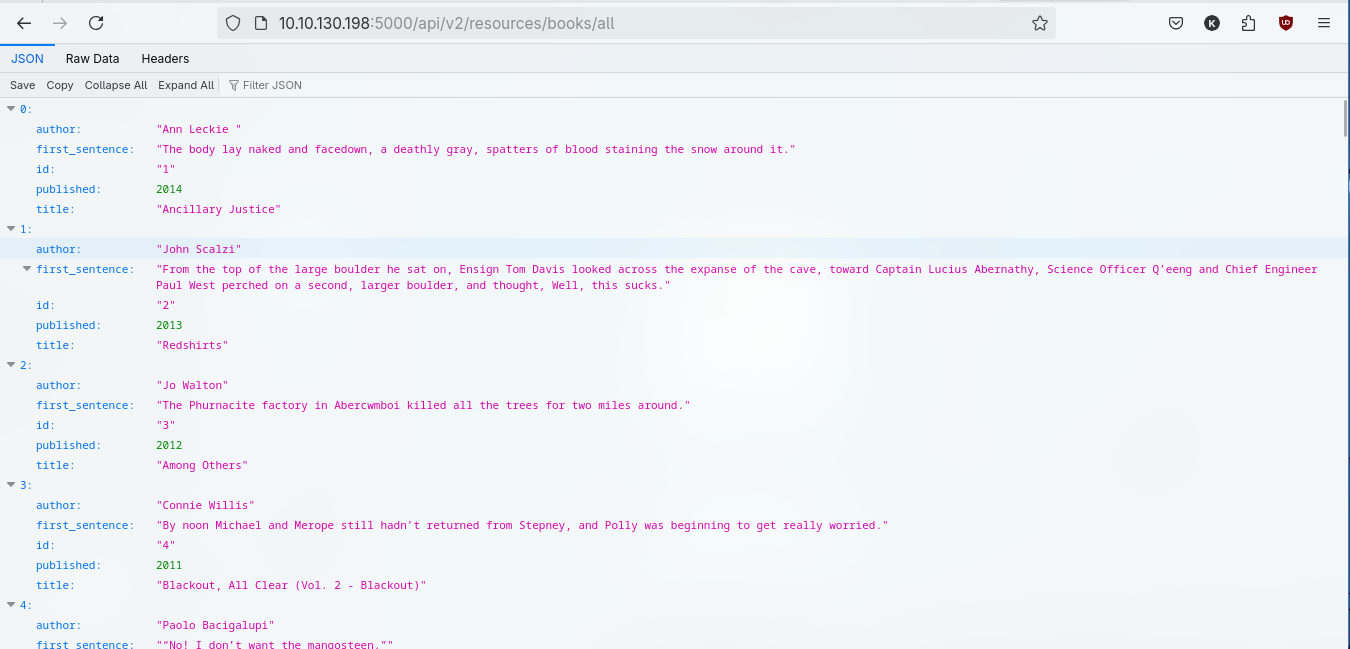Switch to the Headers tab

(165, 59)
